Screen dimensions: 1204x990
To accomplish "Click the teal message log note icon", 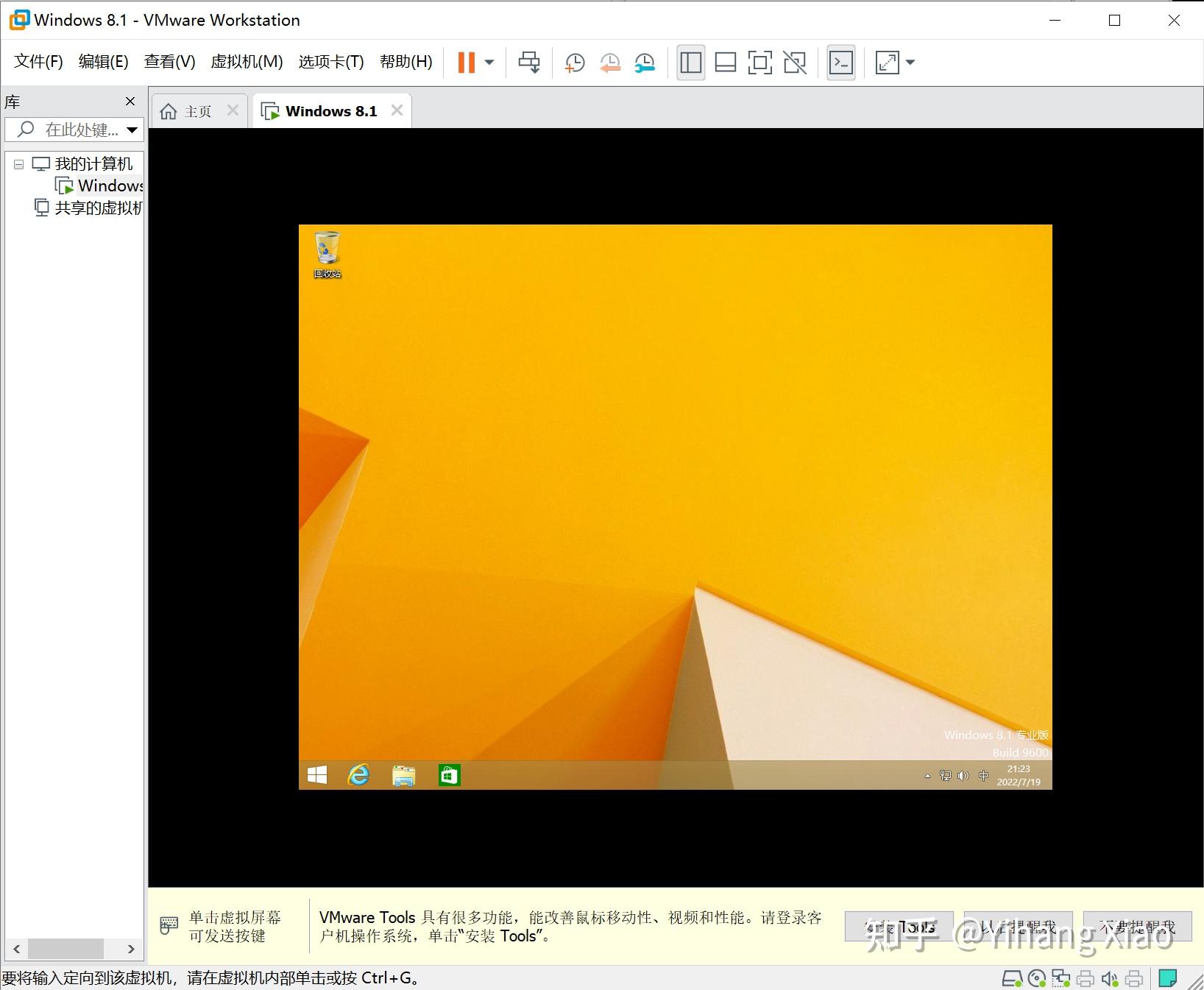I will (x=1168, y=978).
